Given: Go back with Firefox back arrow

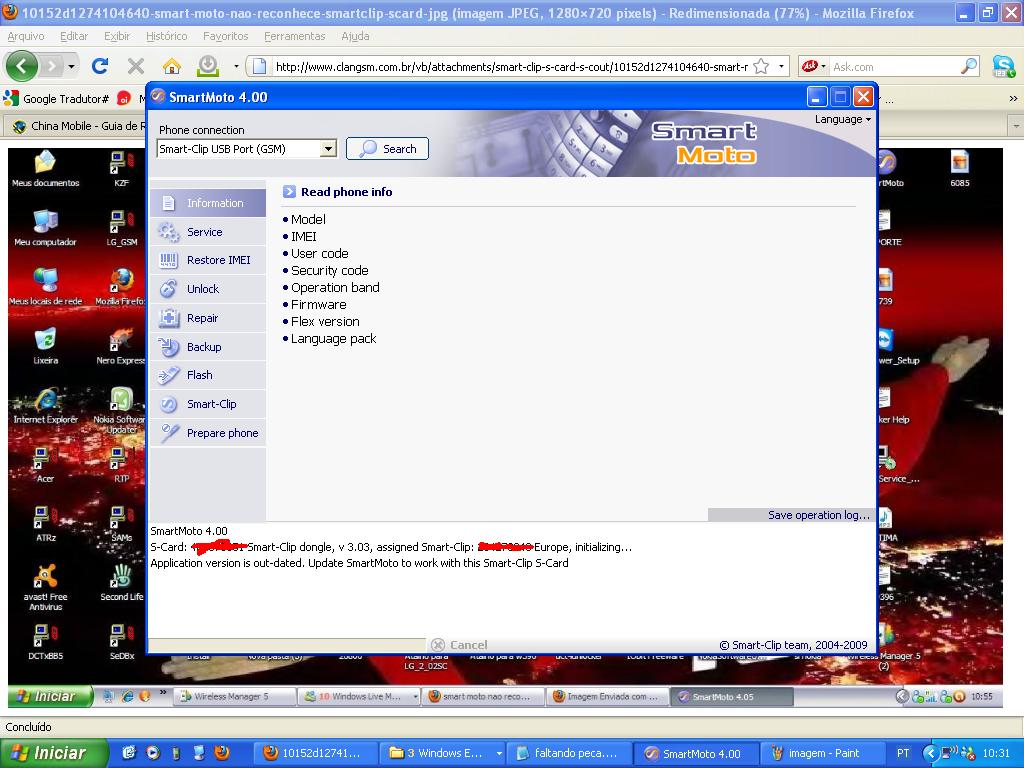Looking at the screenshot, I should pyautogui.click(x=21, y=66).
